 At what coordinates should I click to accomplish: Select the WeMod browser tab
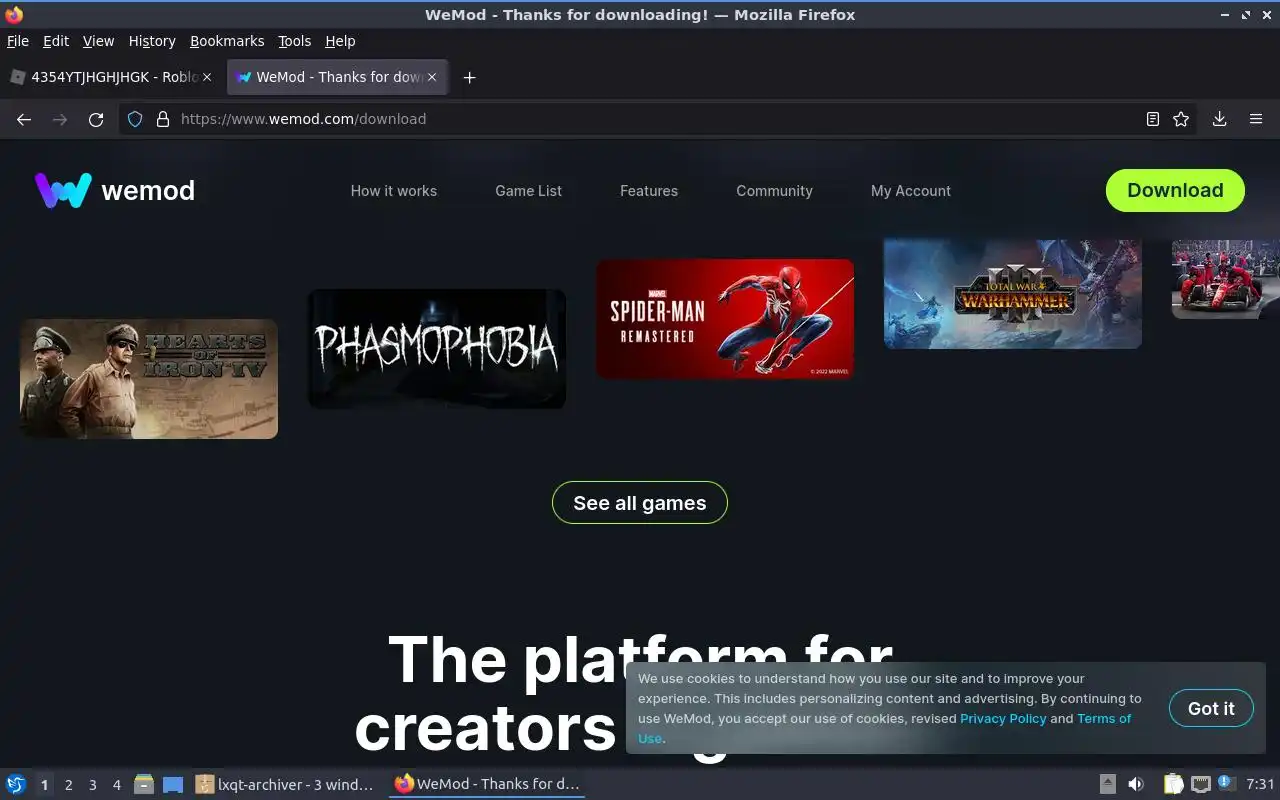(x=338, y=77)
